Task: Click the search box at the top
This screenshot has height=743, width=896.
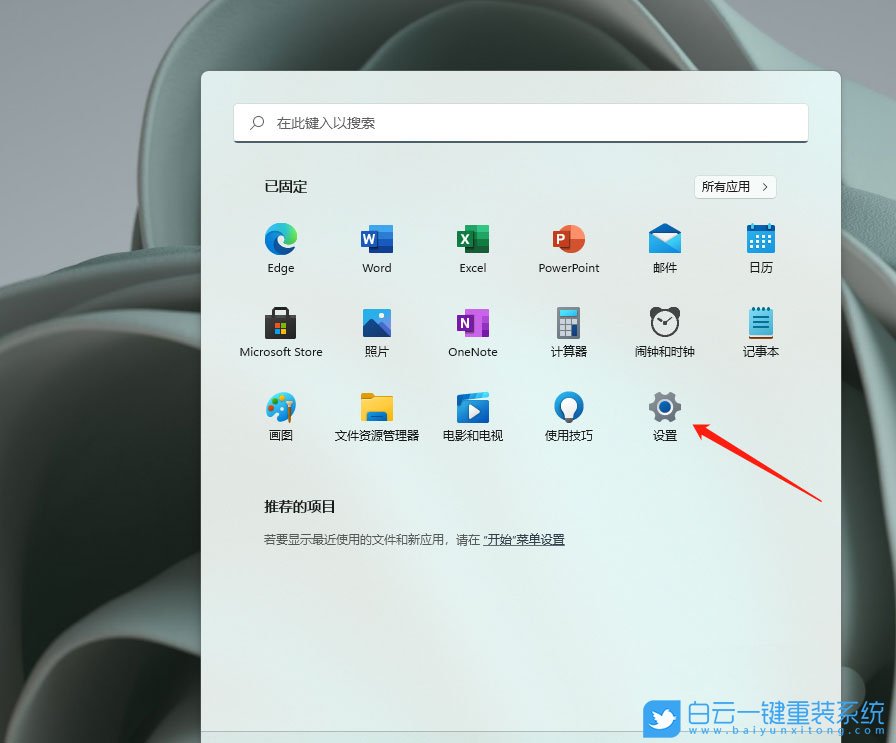Action: click(x=520, y=122)
